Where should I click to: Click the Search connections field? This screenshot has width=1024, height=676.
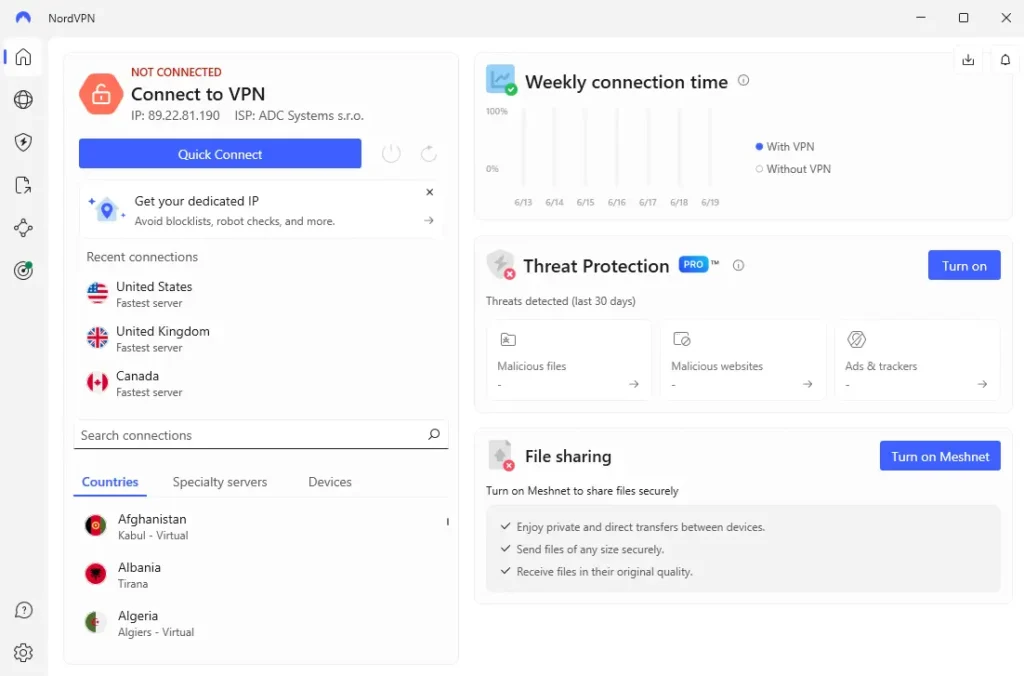pos(250,435)
